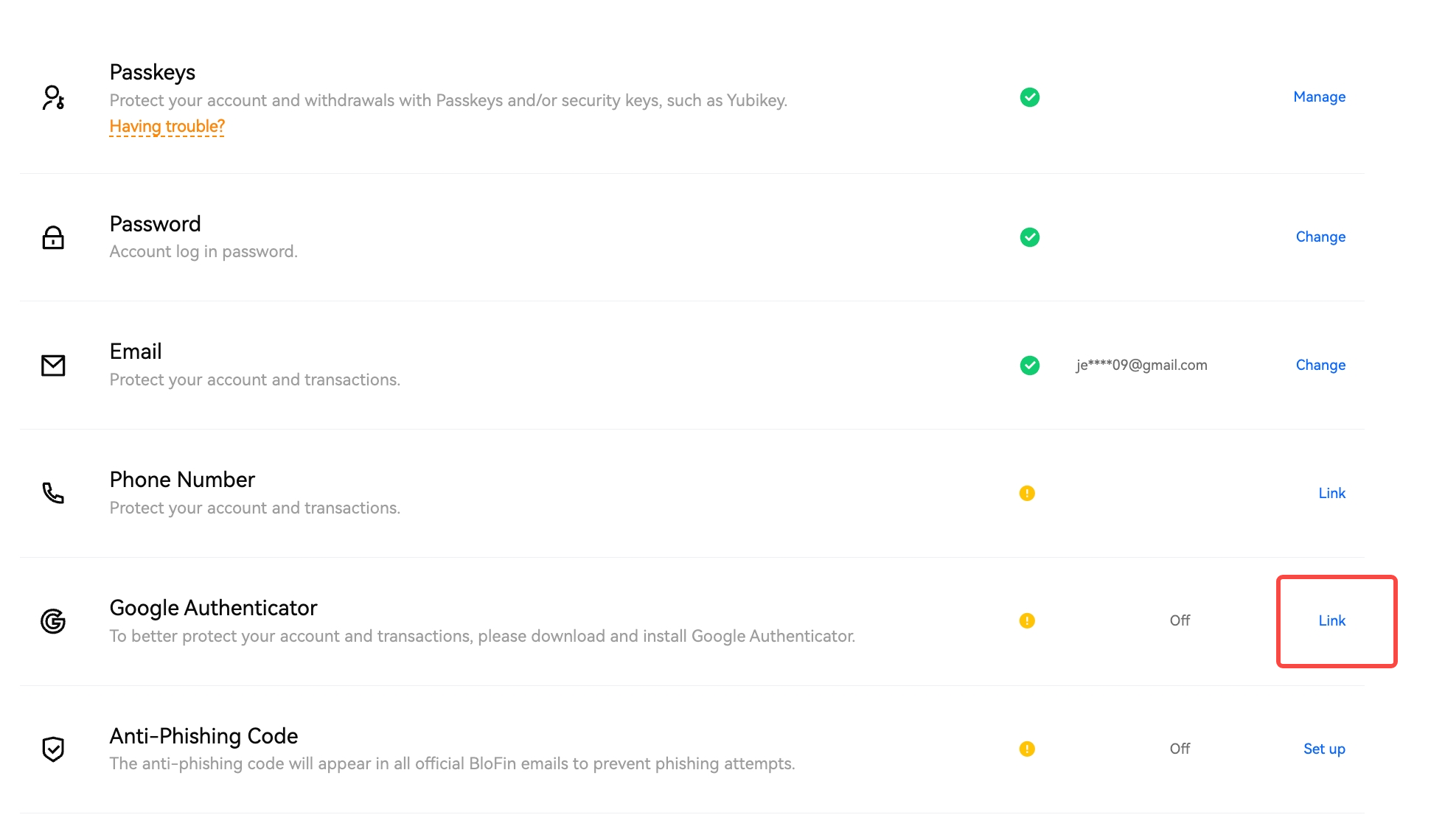Click the yellow warning icon for Google Authenticator
Viewport: 1445px width, 840px height.
[1027, 620]
